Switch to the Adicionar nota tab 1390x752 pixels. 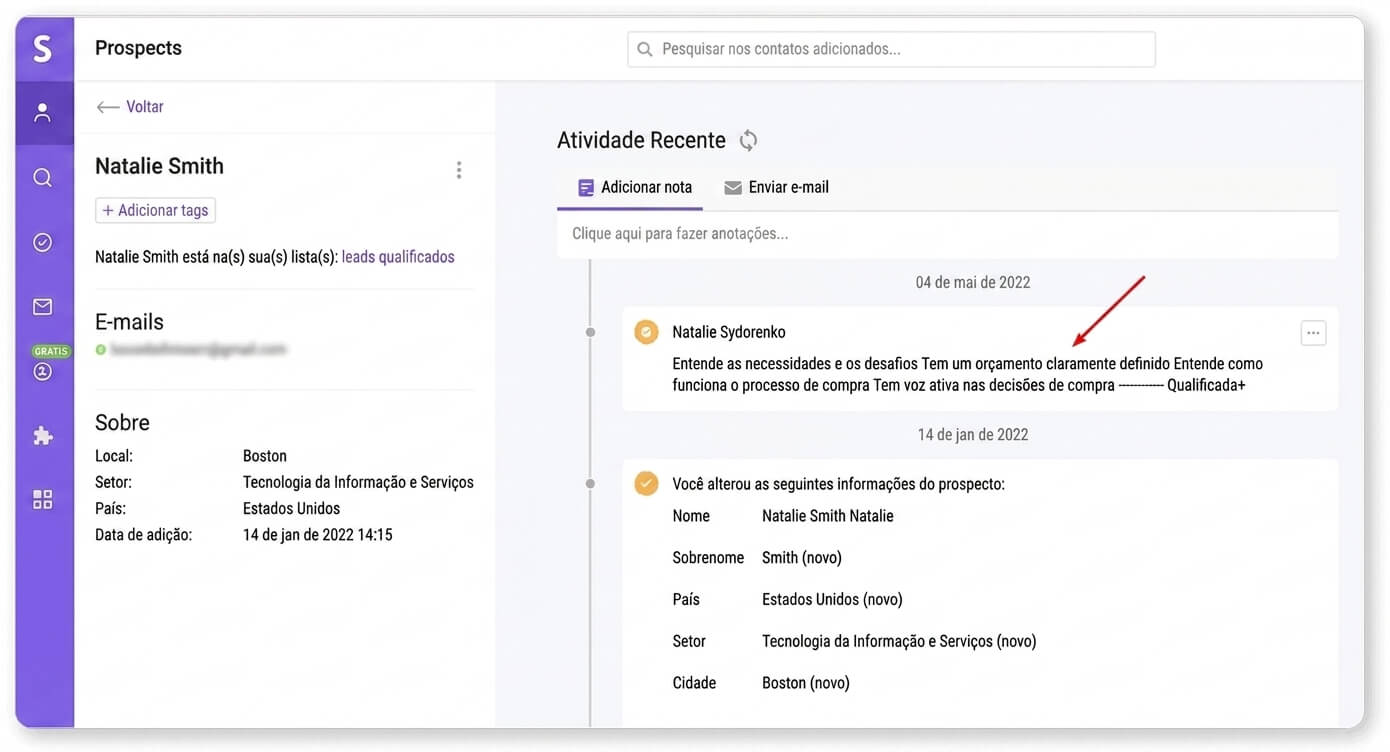click(x=634, y=187)
